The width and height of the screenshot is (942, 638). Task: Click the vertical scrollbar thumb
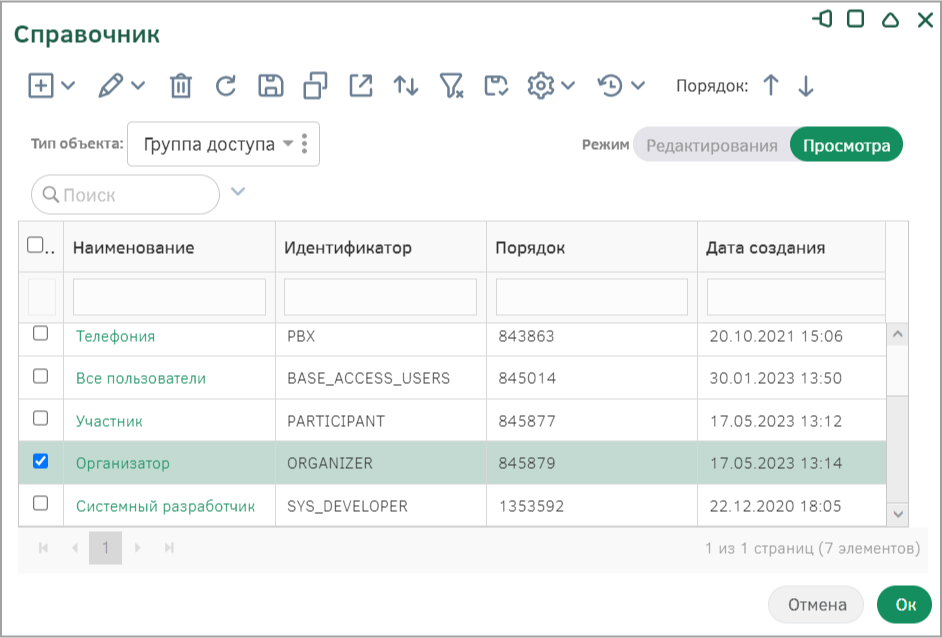click(x=898, y=448)
